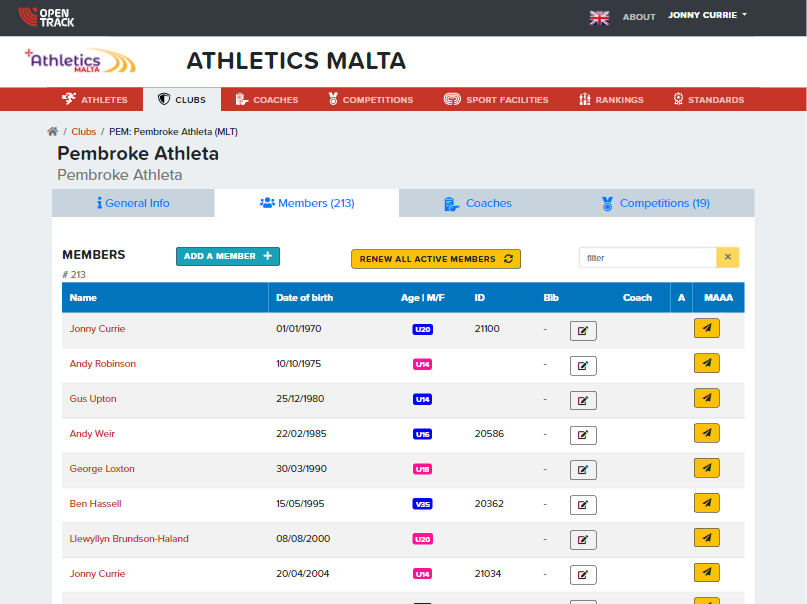Click the OpenTrack logo
The image size is (807, 604).
pyautogui.click(x=46, y=17)
